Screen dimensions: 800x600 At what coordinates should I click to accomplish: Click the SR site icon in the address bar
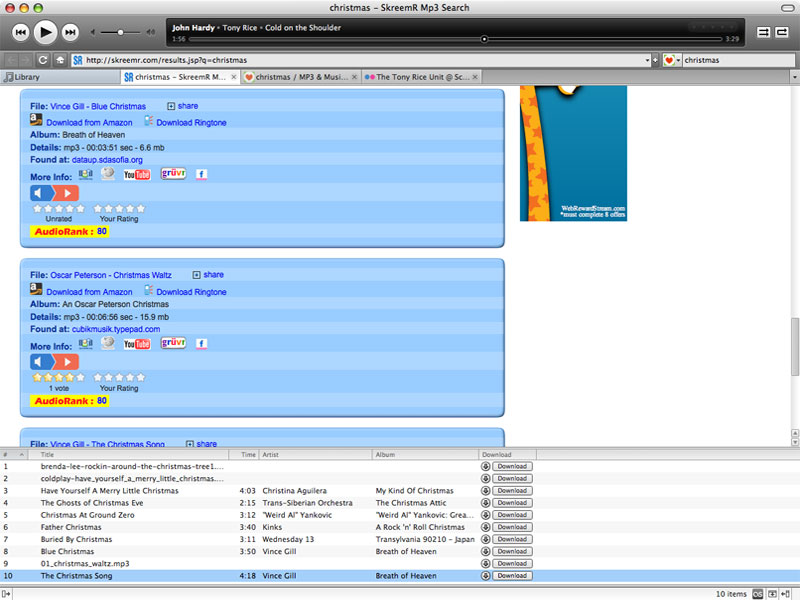tap(78, 60)
